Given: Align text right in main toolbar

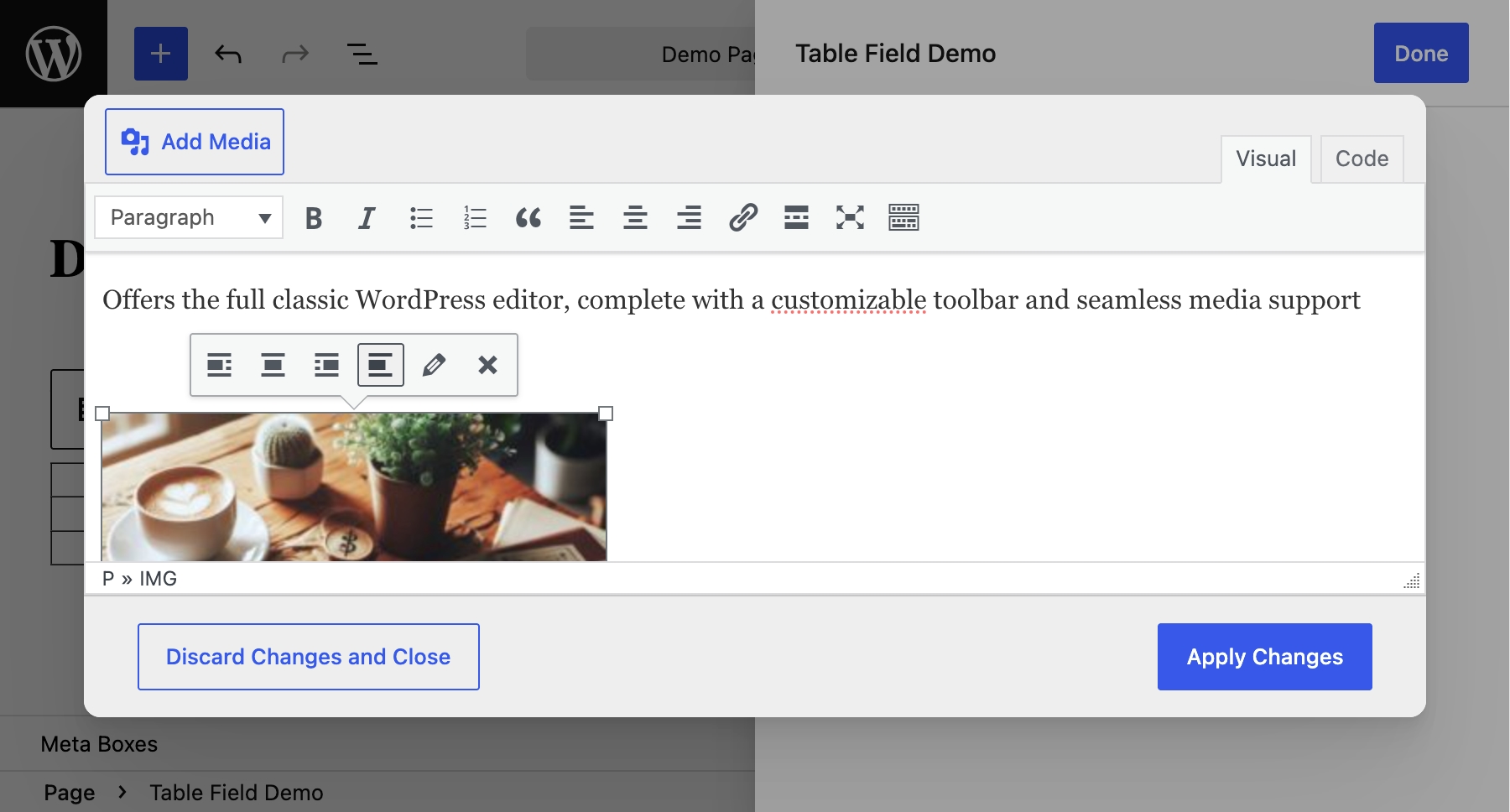Looking at the screenshot, I should (689, 218).
